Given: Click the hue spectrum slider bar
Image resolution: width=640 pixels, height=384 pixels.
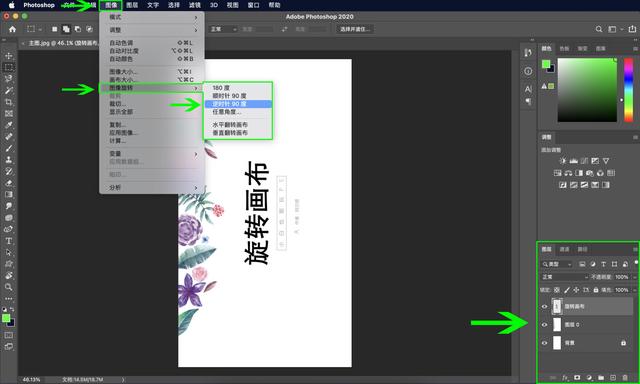Looking at the screenshot, I should (629, 90).
